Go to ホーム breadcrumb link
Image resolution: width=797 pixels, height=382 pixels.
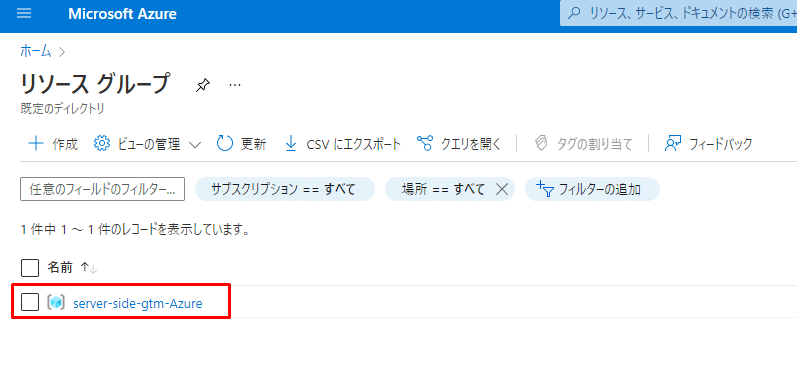(x=36, y=50)
